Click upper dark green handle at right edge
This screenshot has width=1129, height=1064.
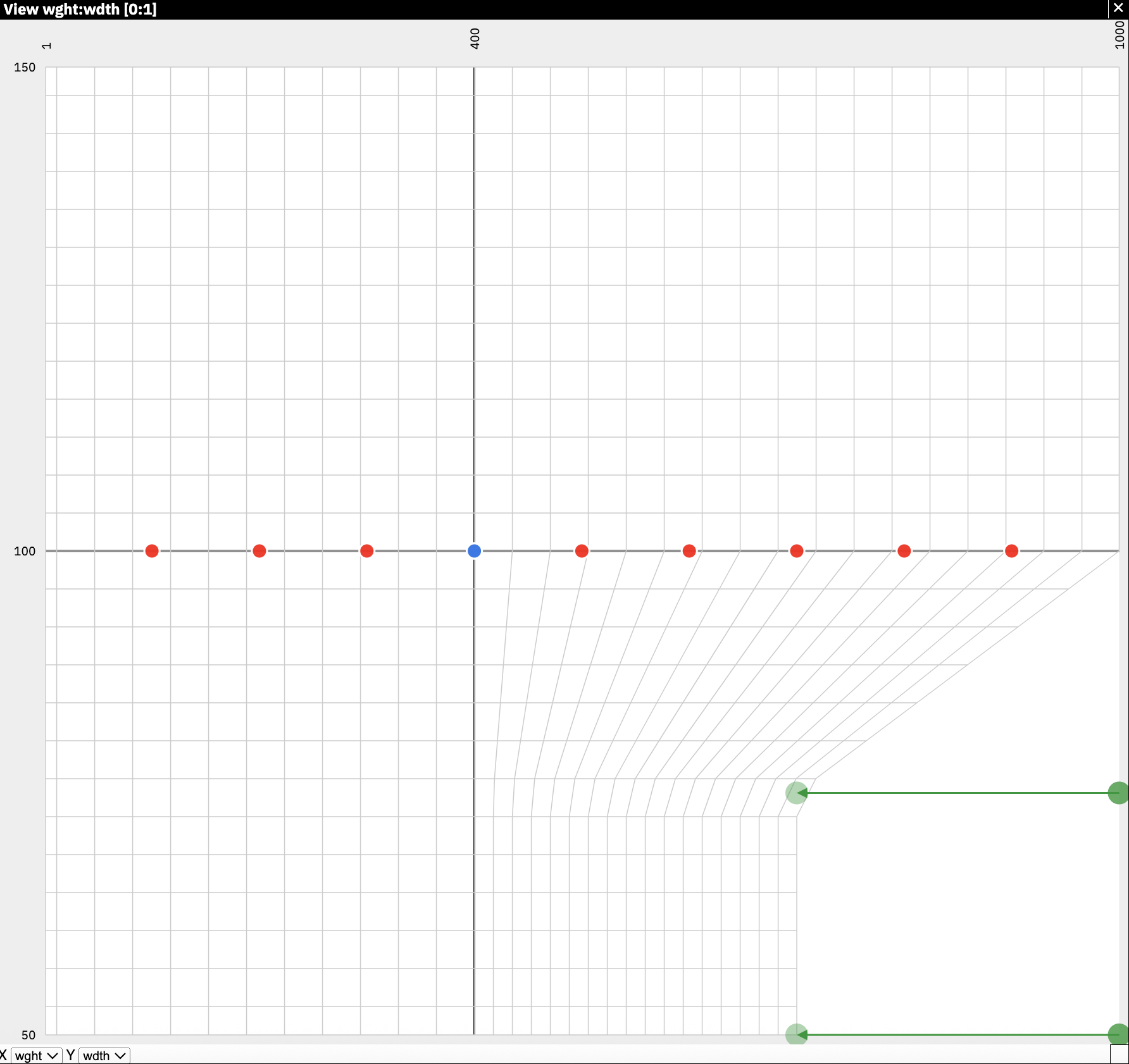tap(1118, 793)
